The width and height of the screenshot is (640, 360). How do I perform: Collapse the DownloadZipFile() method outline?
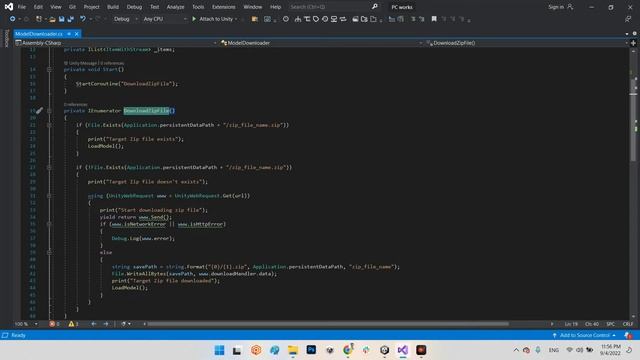[x=49, y=111]
